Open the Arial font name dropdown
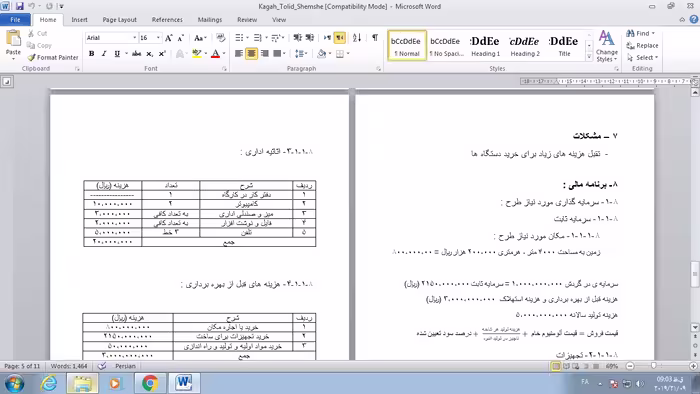The image size is (700, 394). coord(134,38)
